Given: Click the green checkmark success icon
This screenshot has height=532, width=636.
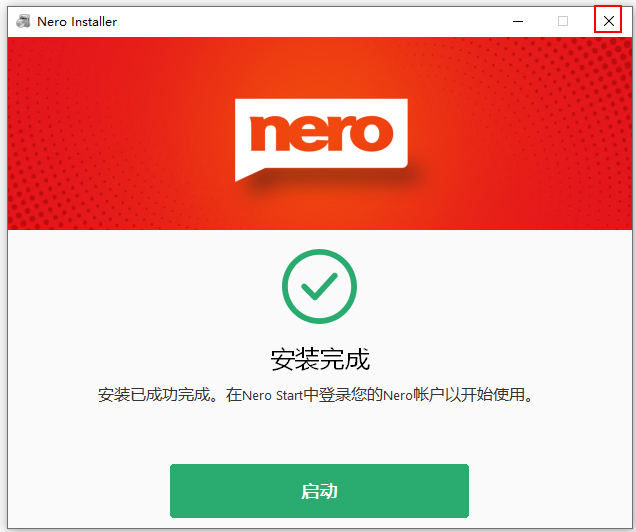Looking at the screenshot, I should point(319,286).
